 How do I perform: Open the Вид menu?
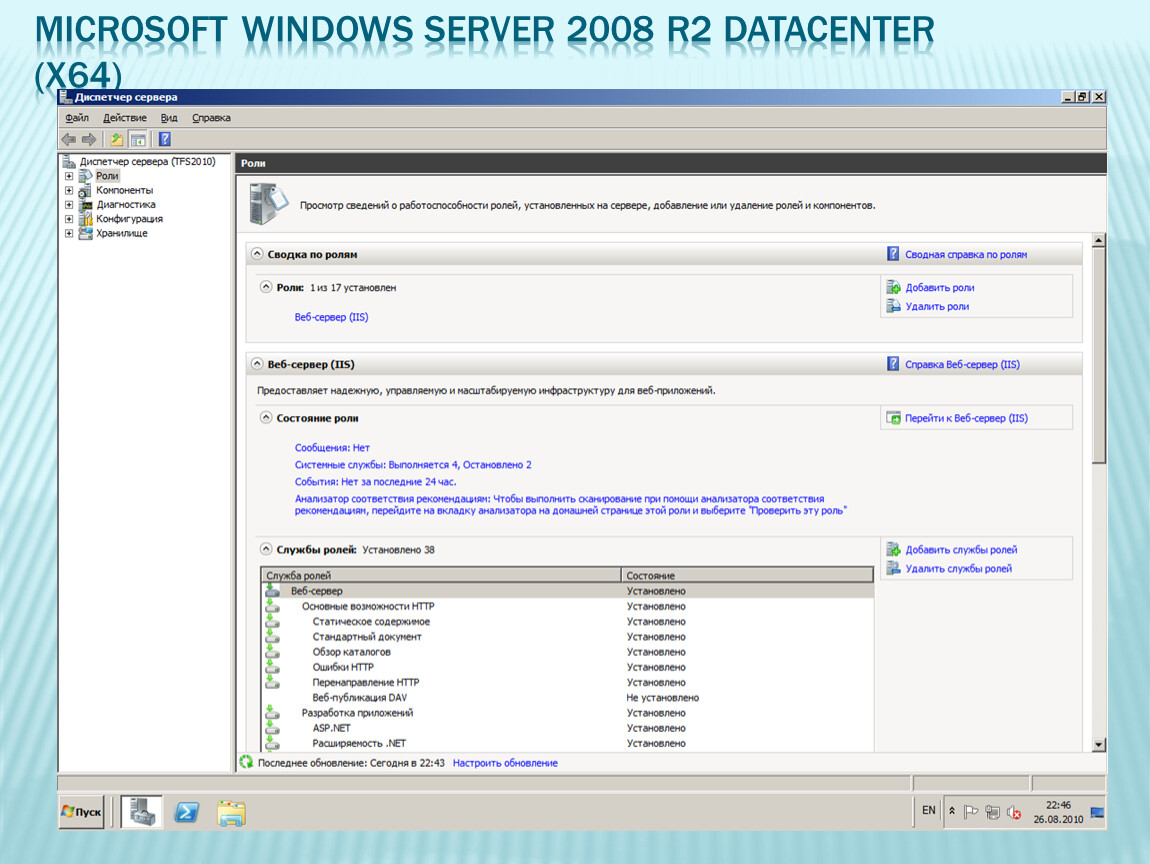[169, 117]
